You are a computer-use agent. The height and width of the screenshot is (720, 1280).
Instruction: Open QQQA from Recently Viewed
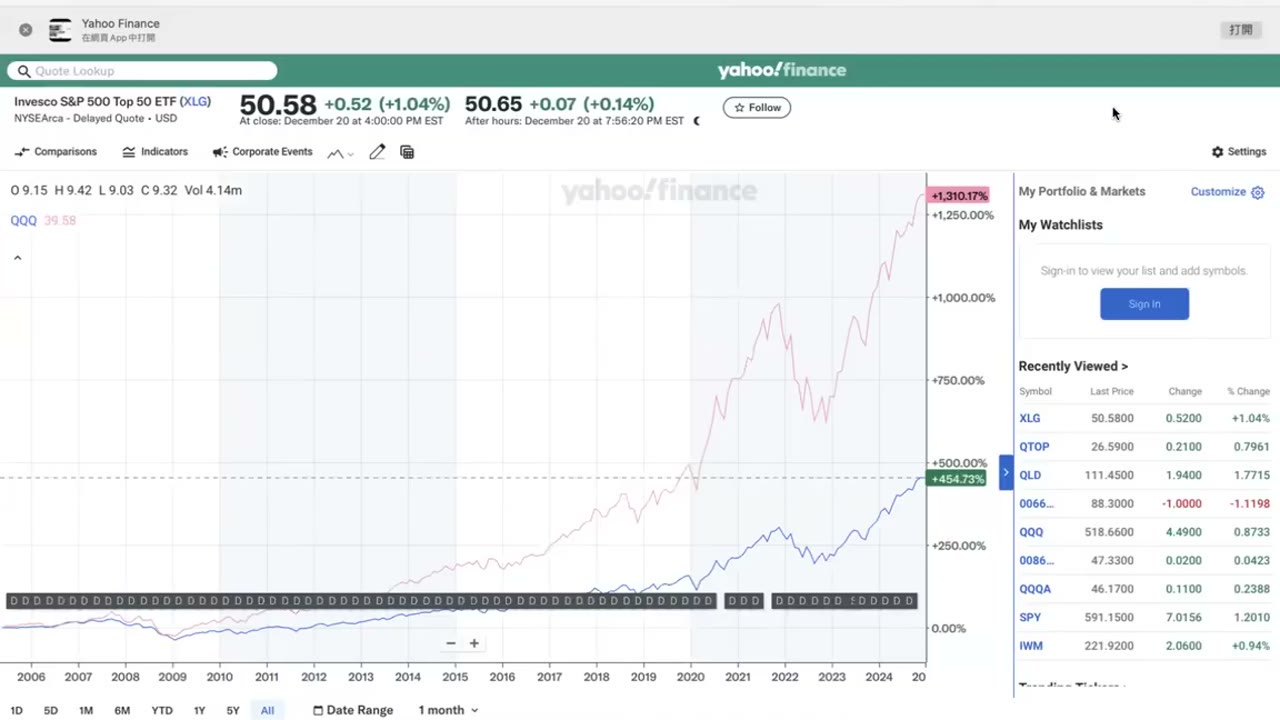[x=1035, y=589]
